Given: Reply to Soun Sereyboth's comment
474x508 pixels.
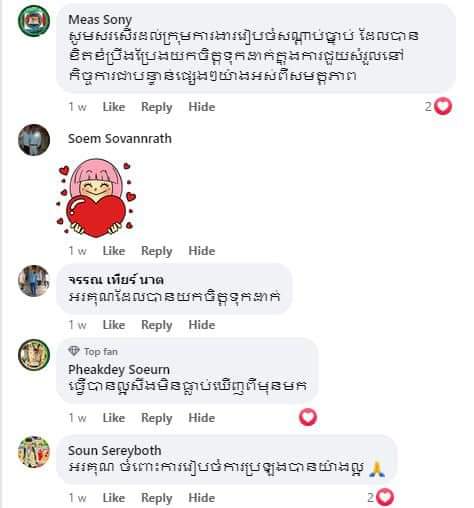Looking at the screenshot, I should click(157, 498).
